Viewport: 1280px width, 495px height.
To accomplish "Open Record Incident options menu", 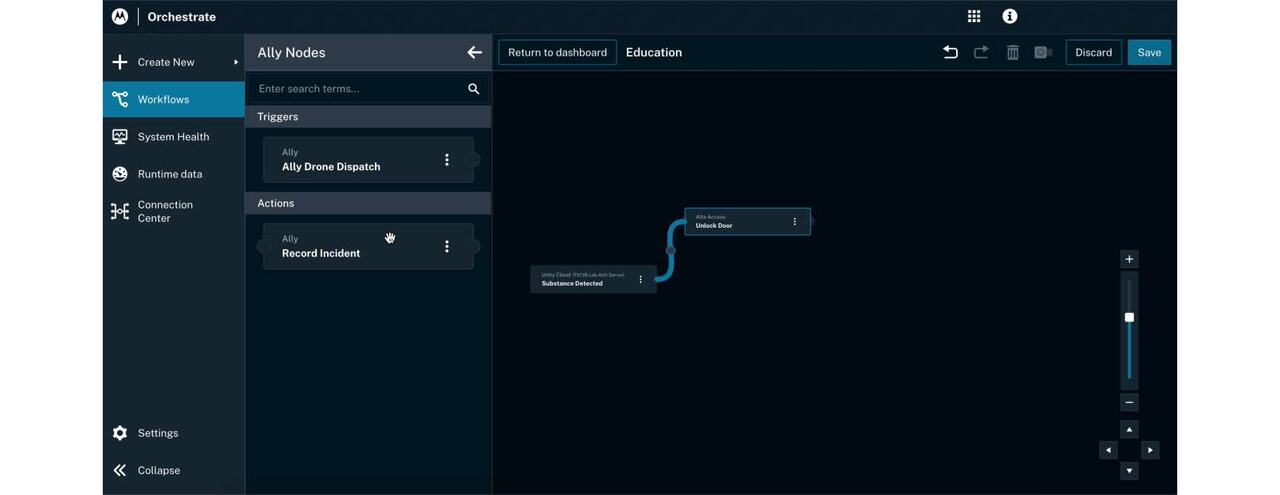I will 447,246.
